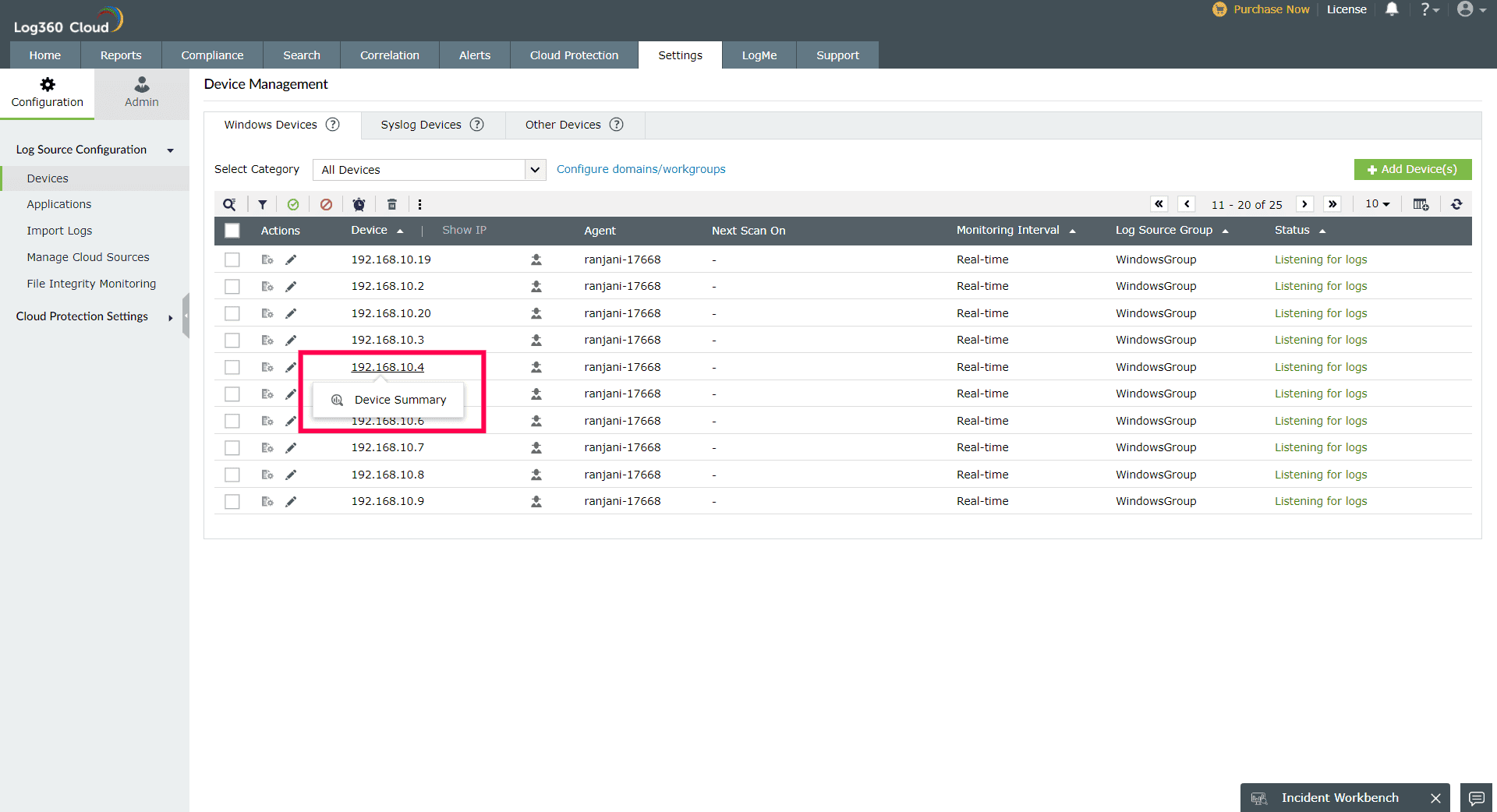Image resolution: width=1497 pixels, height=812 pixels.
Task: Open the 192.168.10.4 device link
Action: click(x=388, y=367)
